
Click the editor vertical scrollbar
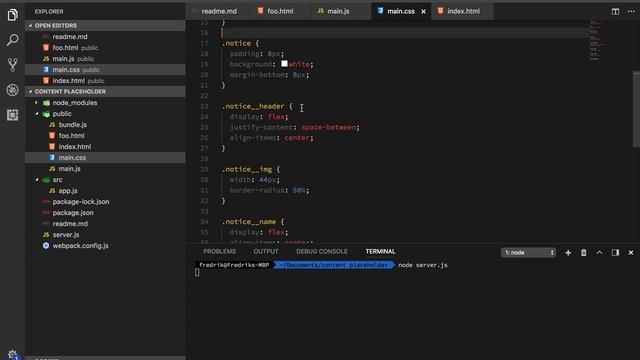[x=636, y=109]
